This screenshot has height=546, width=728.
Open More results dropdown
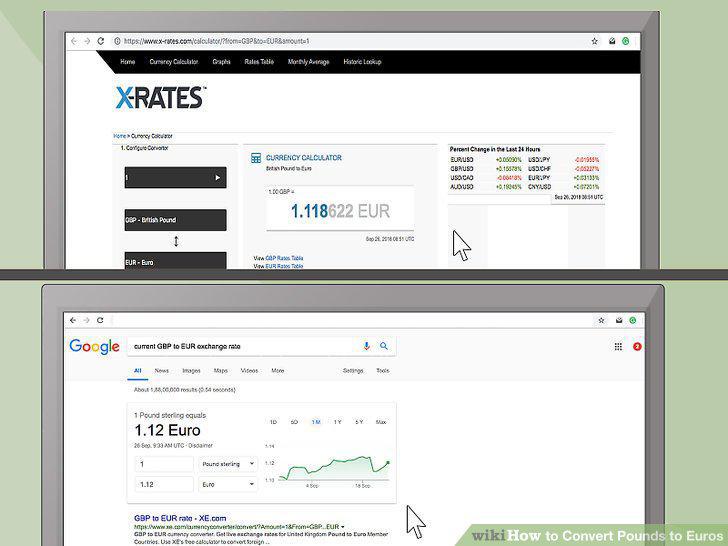click(278, 370)
